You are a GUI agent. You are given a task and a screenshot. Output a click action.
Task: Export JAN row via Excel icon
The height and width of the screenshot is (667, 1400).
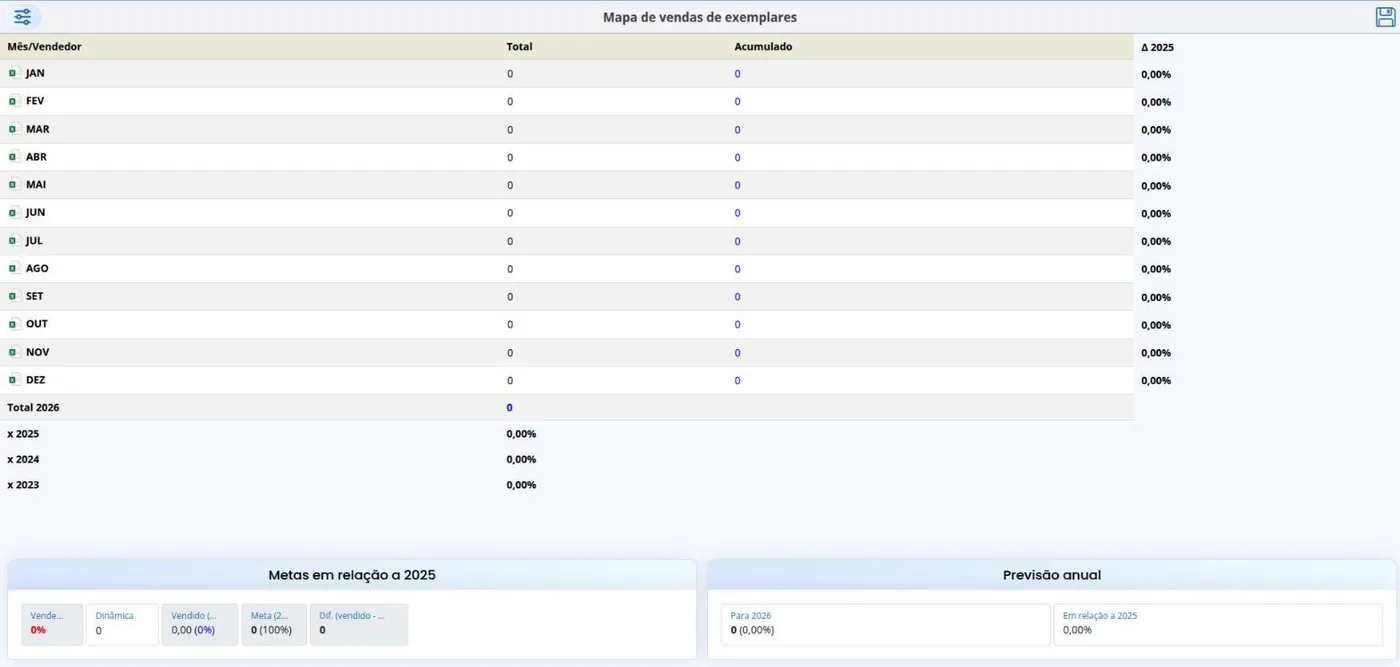(x=13, y=73)
